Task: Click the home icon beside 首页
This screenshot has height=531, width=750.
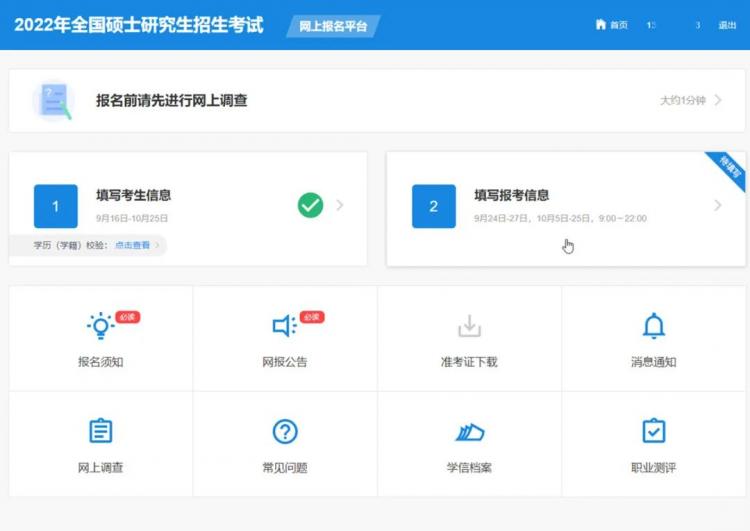Action: tap(600, 25)
